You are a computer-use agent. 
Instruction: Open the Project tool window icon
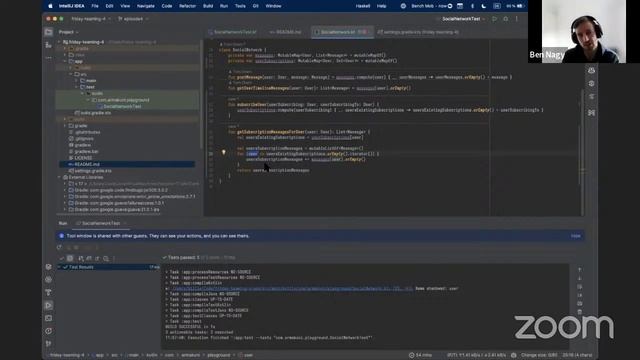click(49, 32)
